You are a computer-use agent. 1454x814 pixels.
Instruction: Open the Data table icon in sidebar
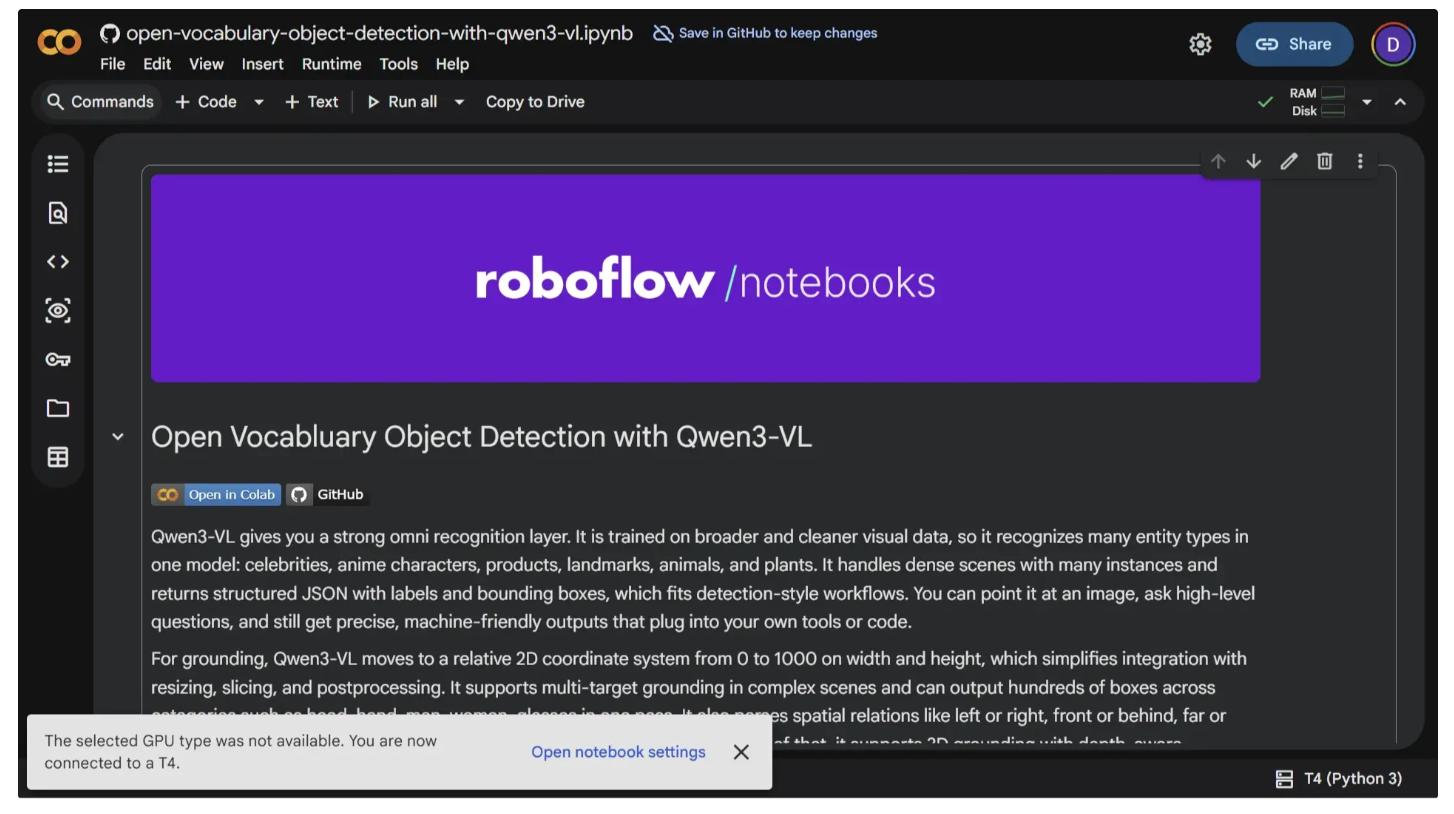click(x=58, y=457)
